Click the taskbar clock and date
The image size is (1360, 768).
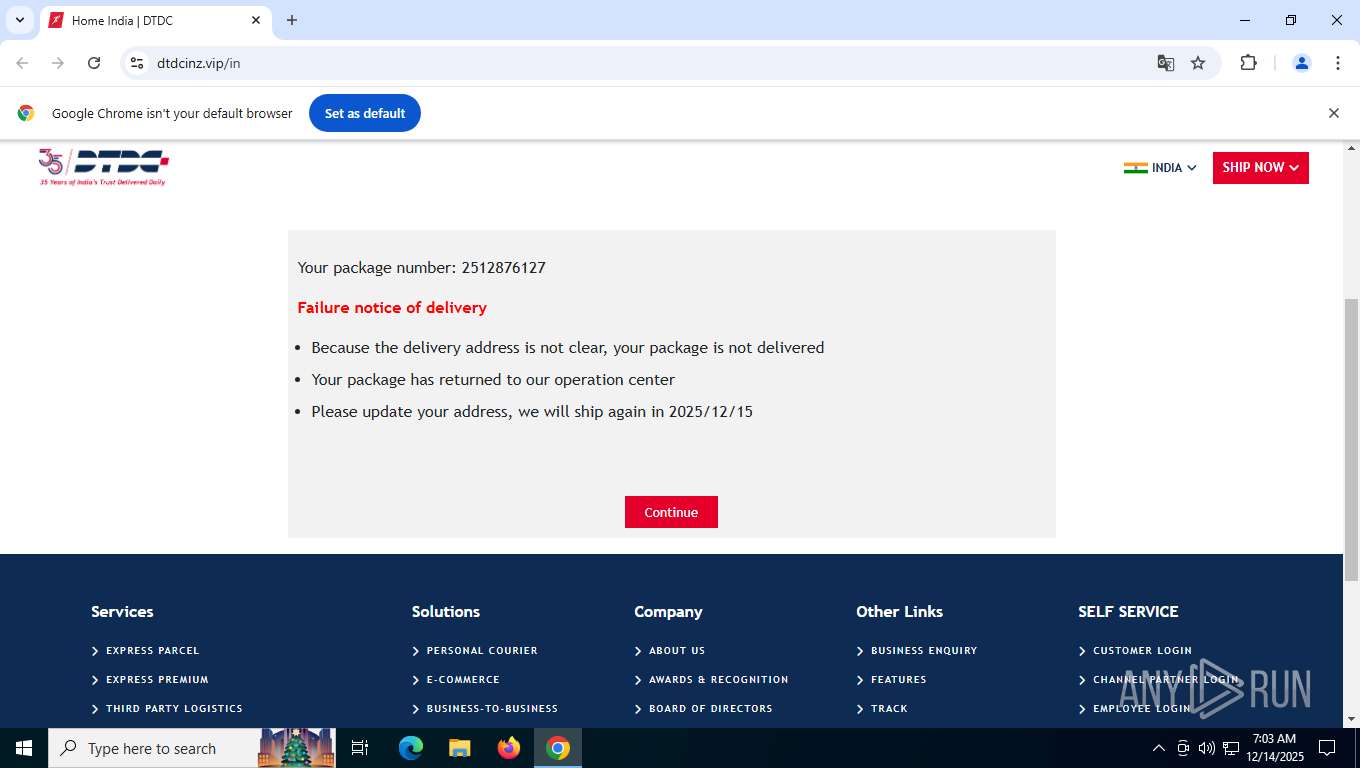(x=1274, y=748)
